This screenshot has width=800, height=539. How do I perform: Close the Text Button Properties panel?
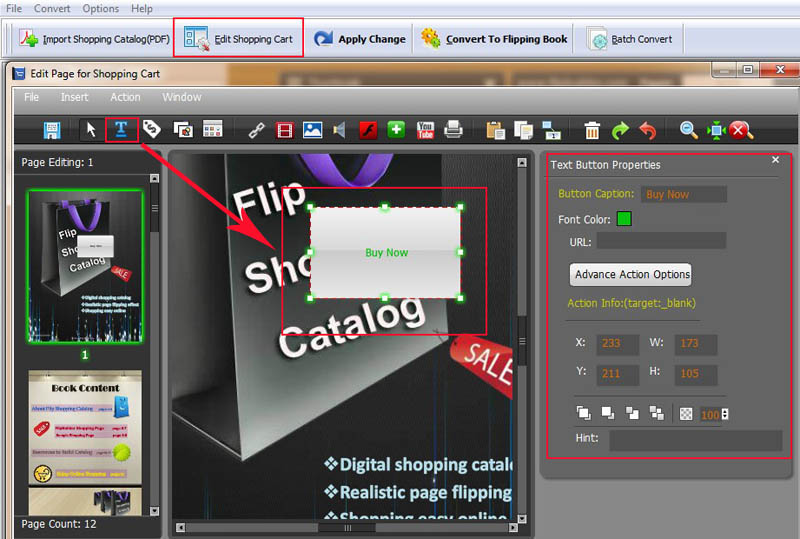coord(776,160)
